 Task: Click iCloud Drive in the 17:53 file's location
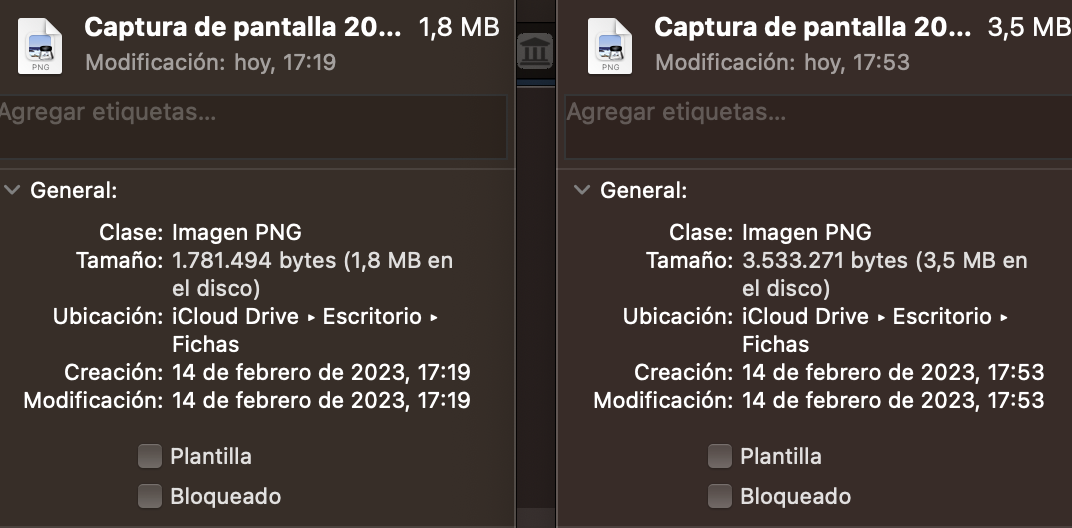click(x=805, y=317)
